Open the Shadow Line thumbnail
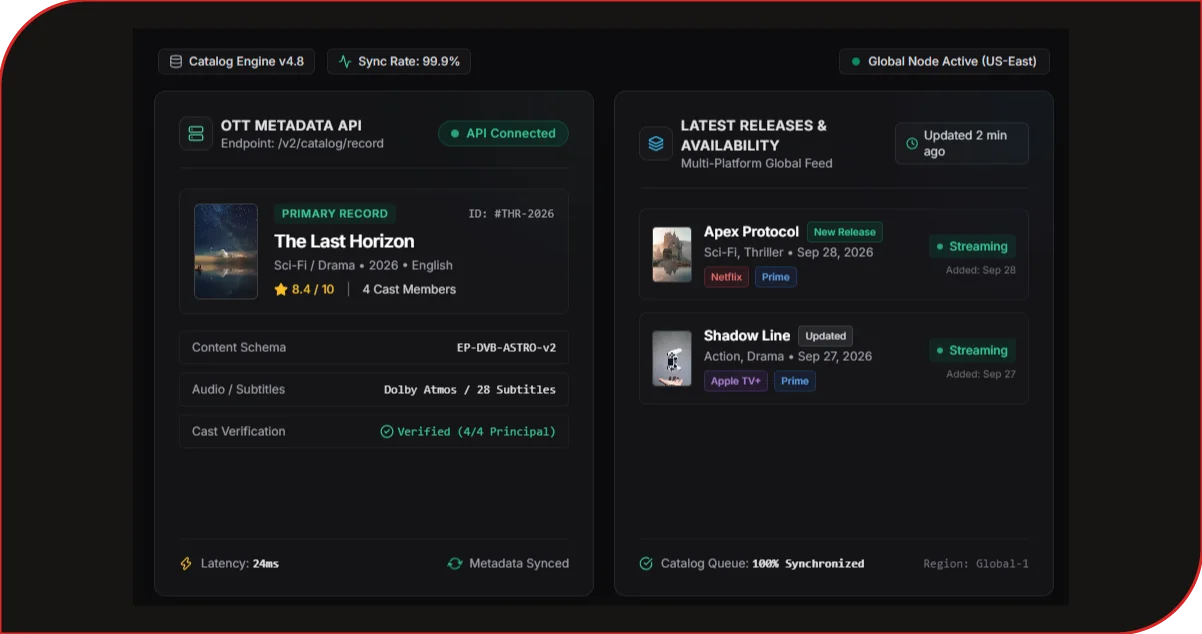This screenshot has width=1202, height=634. [672, 359]
